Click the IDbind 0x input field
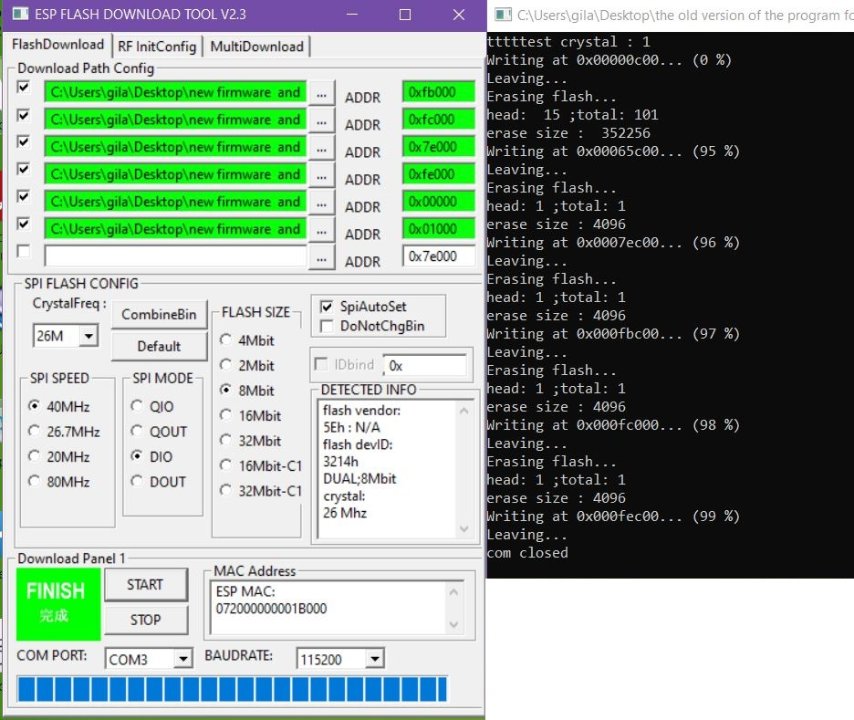Screen dimensions: 854x720 [x=425, y=365]
